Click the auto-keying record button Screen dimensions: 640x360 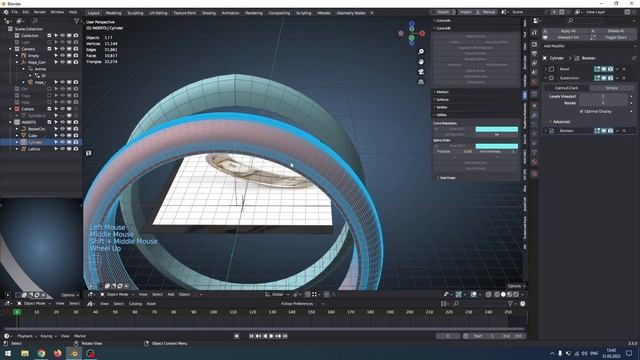click(x=237, y=336)
